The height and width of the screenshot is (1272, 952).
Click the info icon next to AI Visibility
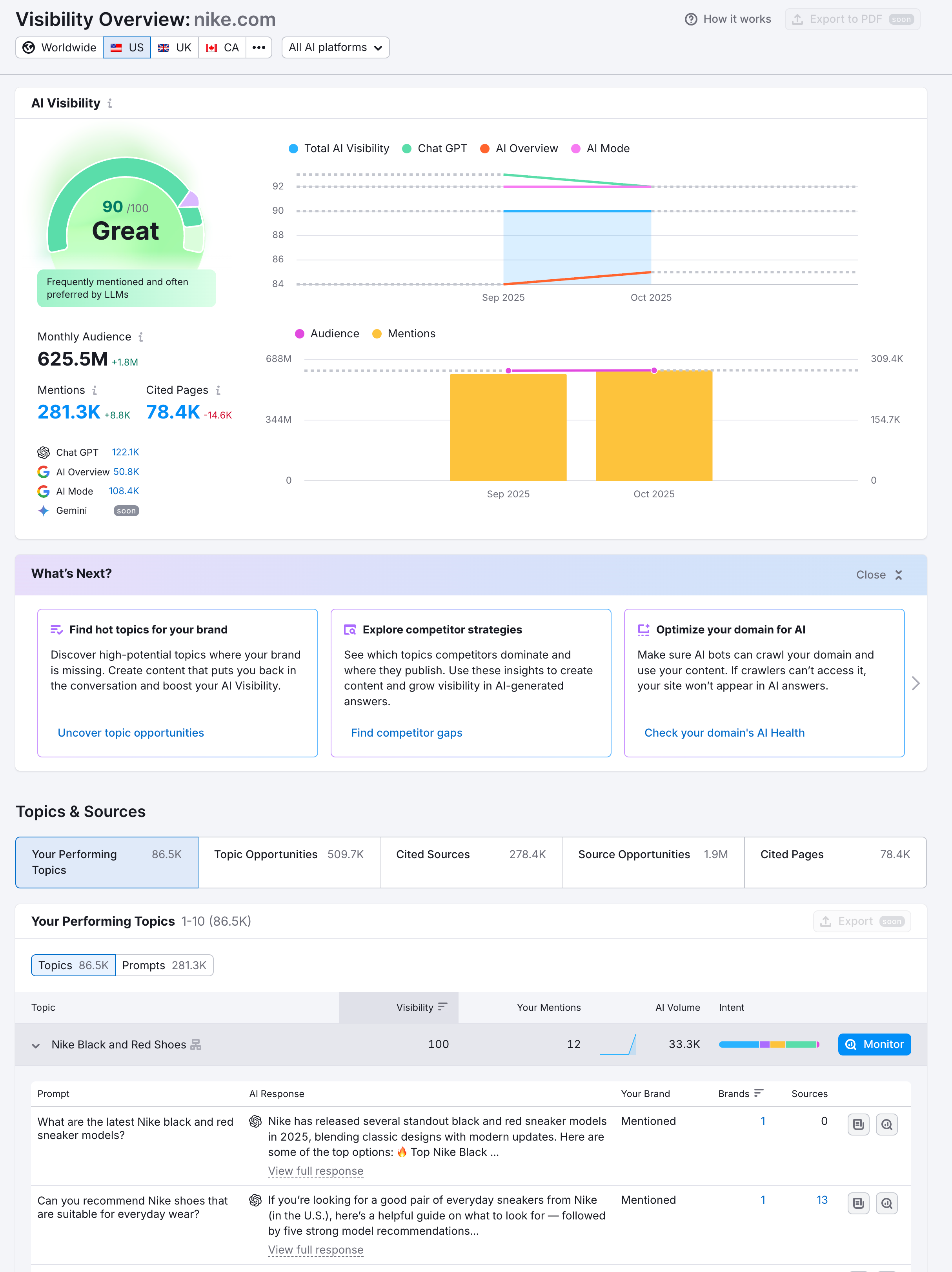click(110, 104)
